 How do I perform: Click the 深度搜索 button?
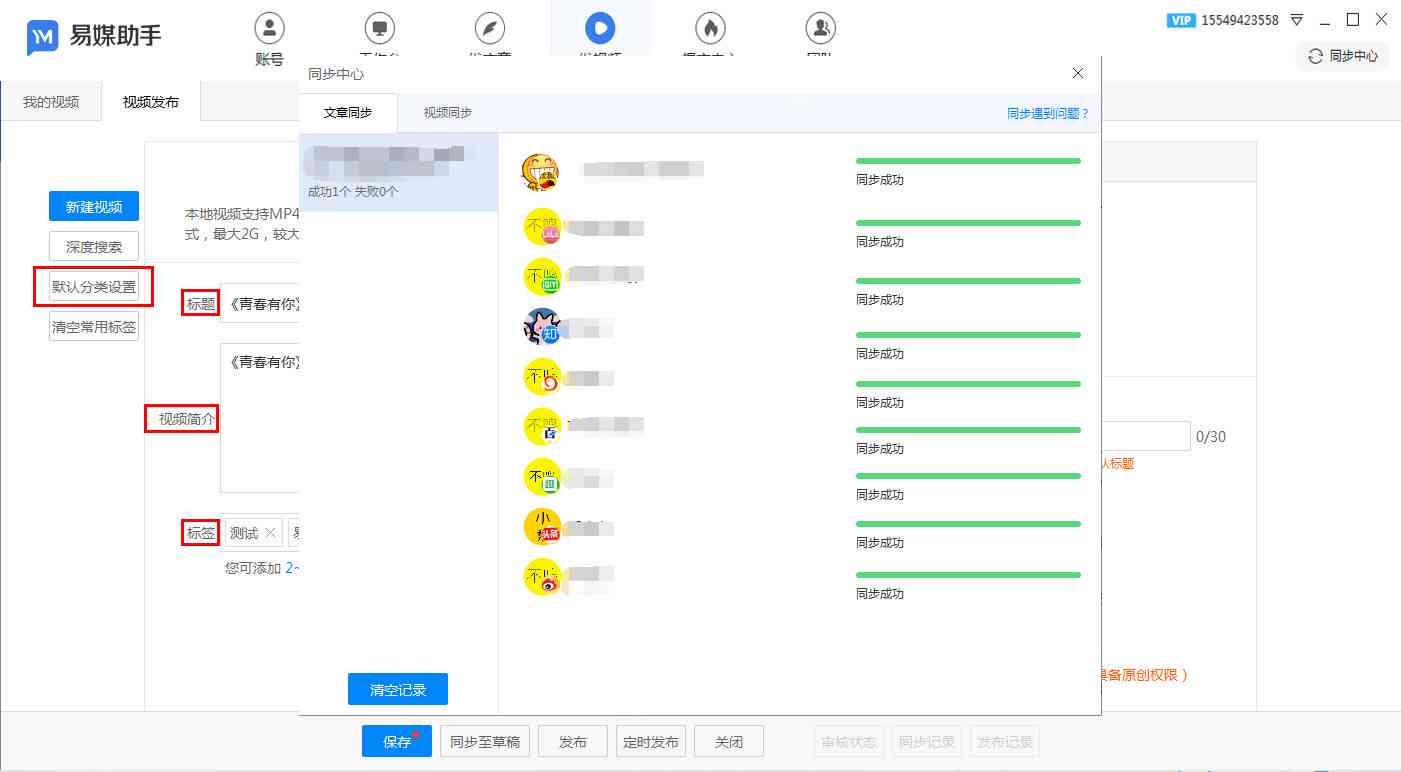tap(94, 247)
